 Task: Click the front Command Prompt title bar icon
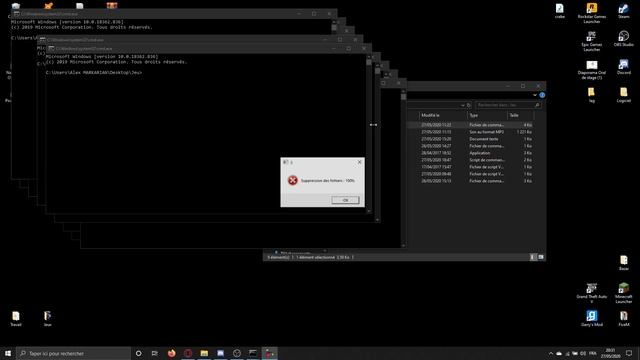(x=51, y=48)
